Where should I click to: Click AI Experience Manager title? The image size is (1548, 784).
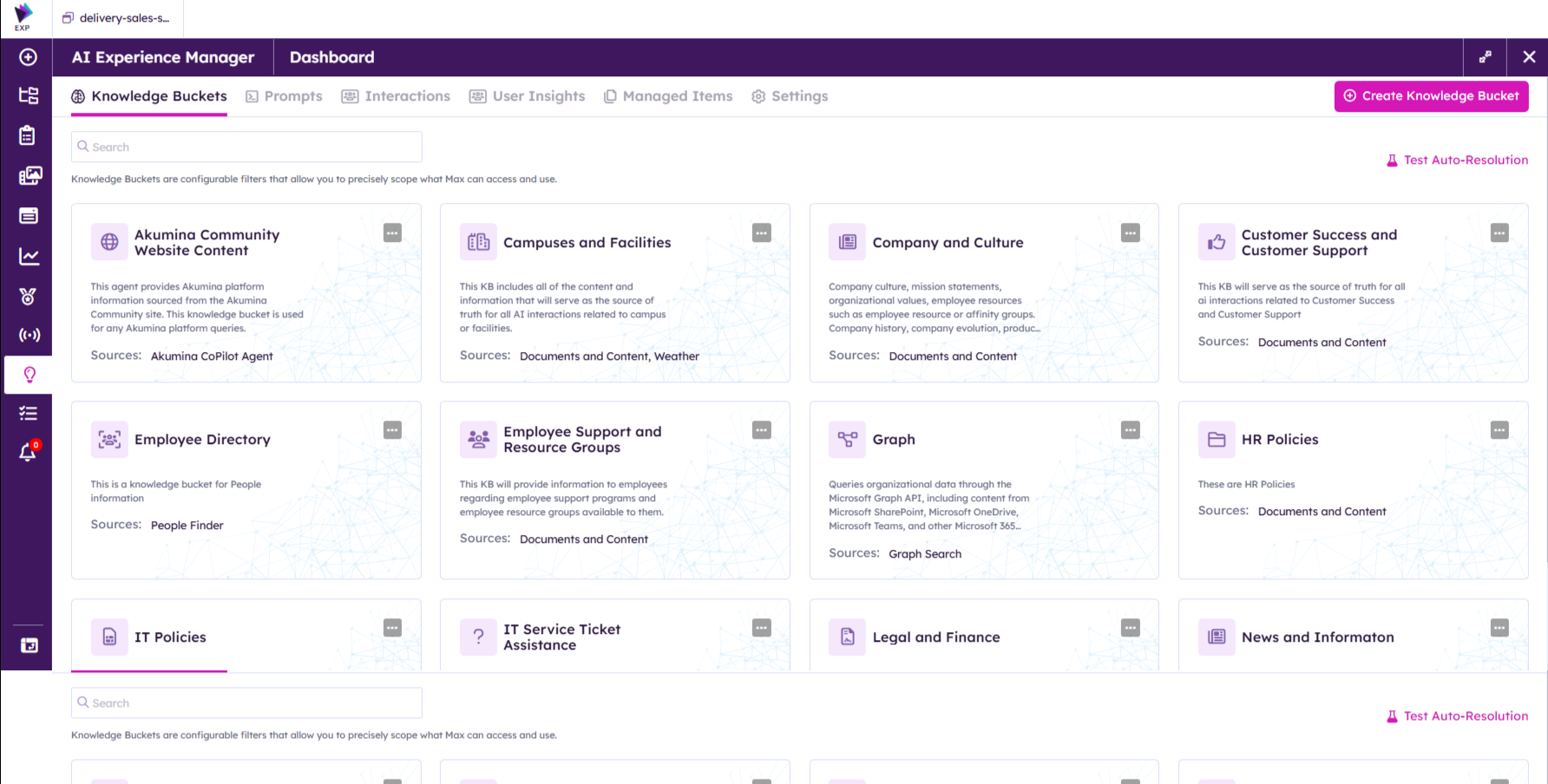click(163, 57)
